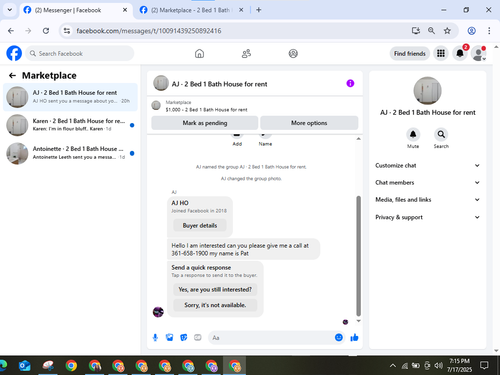This screenshot has height=375, width=500.
Task: Open Outlook from the taskbar
Action: [x=25, y=366]
